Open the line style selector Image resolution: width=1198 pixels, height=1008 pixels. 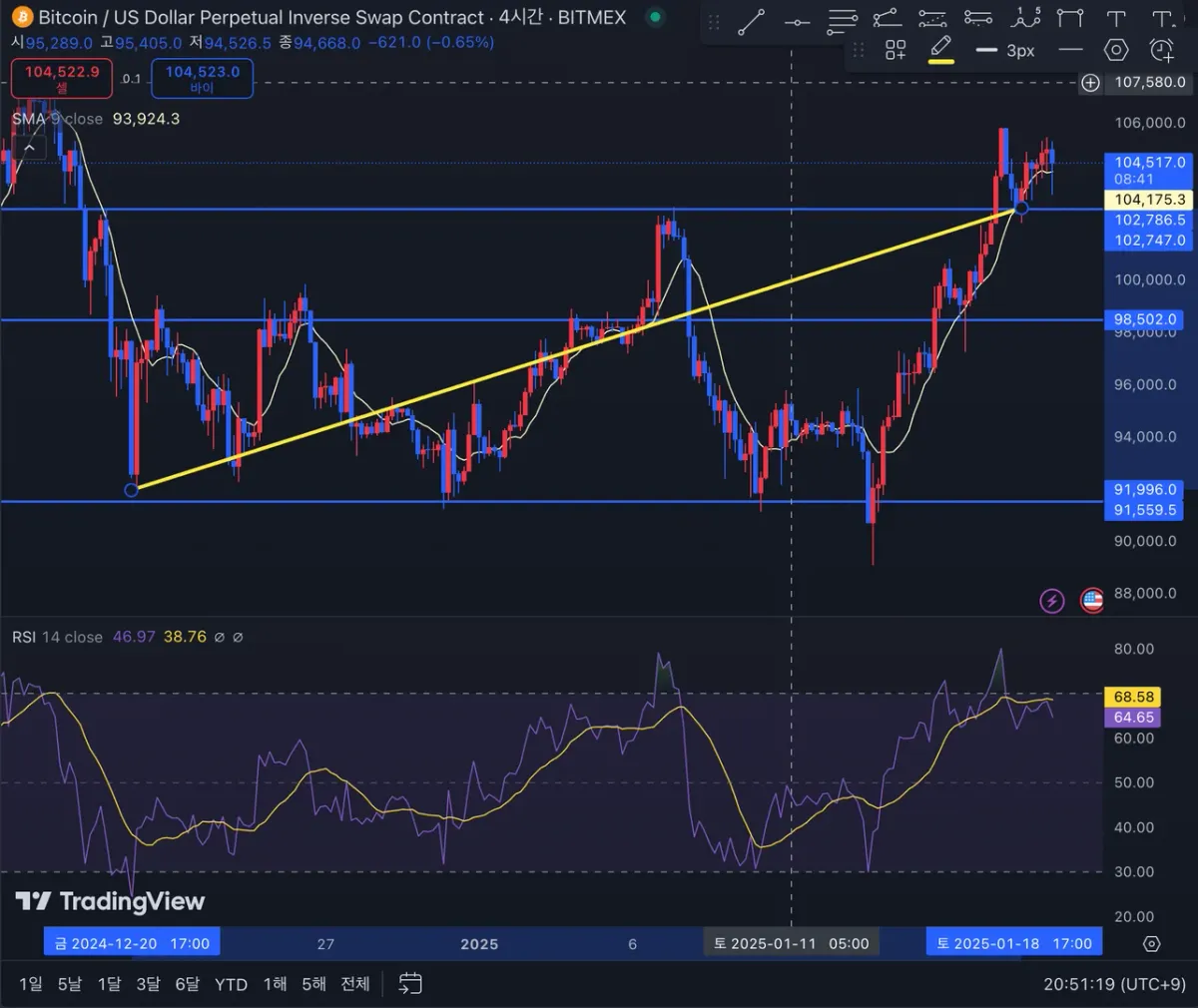click(x=1070, y=50)
